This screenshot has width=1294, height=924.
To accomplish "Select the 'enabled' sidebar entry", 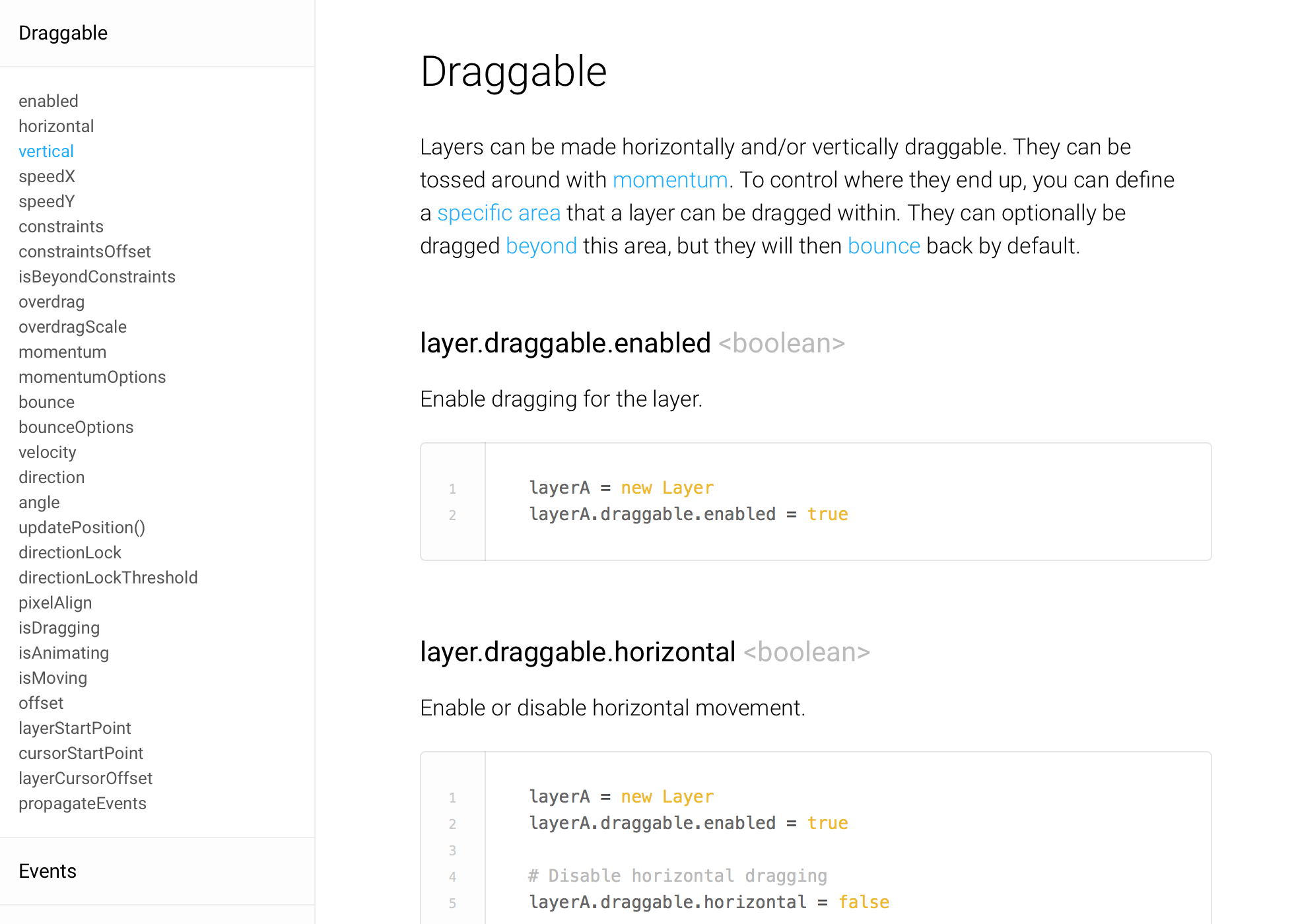I will point(48,101).
